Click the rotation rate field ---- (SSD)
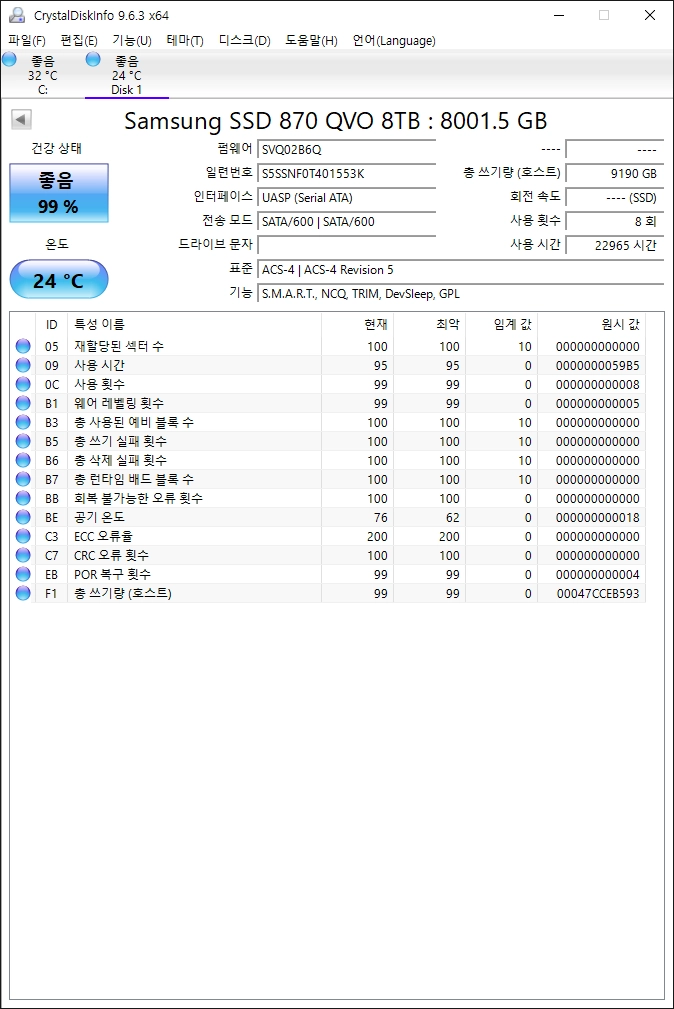Viewport: 674px width, 1009px height. pos(614,198)
